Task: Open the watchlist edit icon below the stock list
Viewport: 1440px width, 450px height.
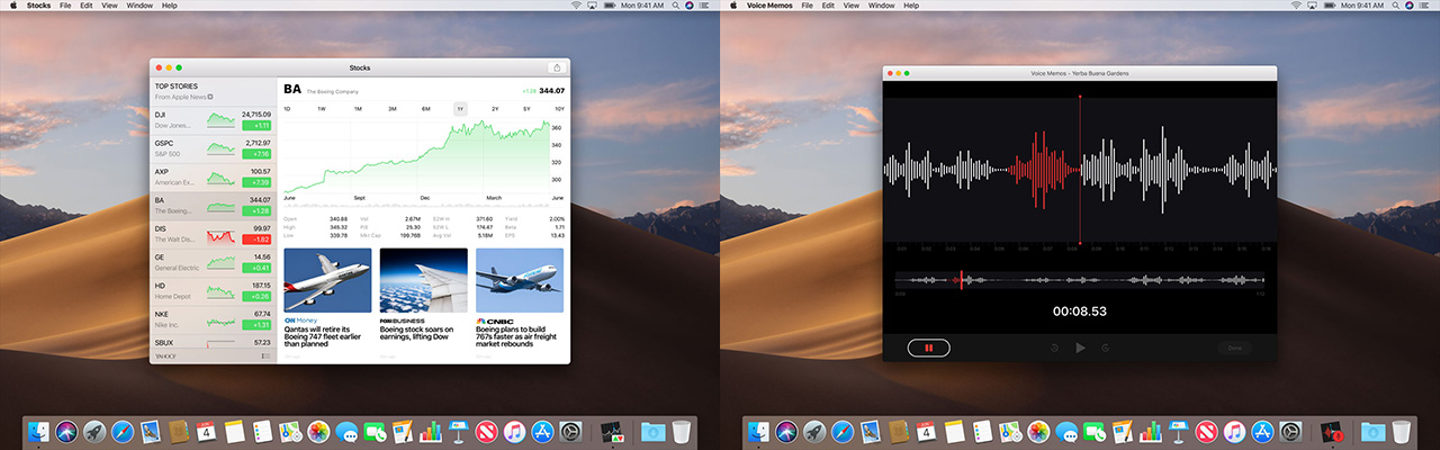Action: 265,356
